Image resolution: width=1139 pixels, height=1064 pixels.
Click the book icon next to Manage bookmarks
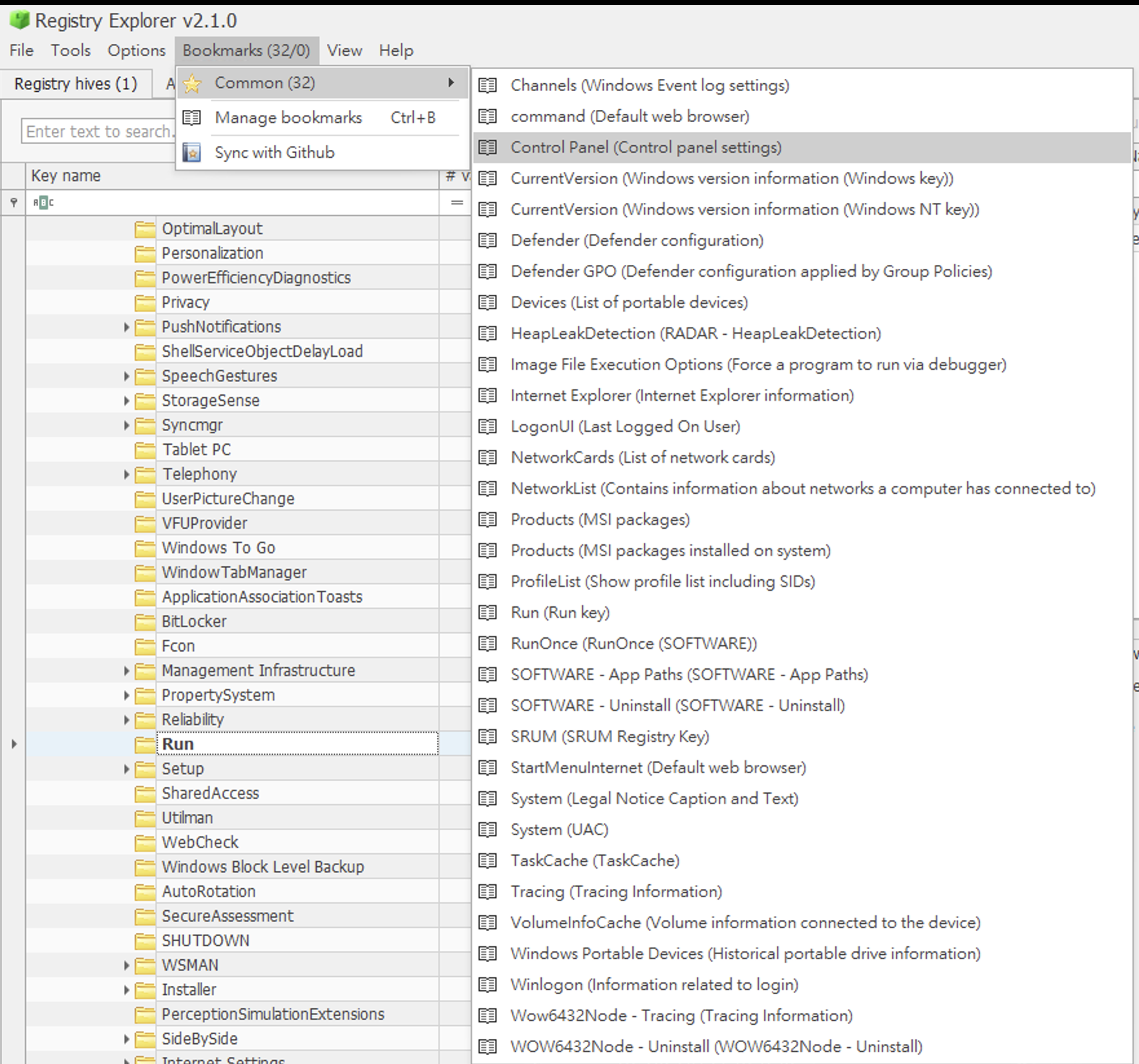click(192, 118)
